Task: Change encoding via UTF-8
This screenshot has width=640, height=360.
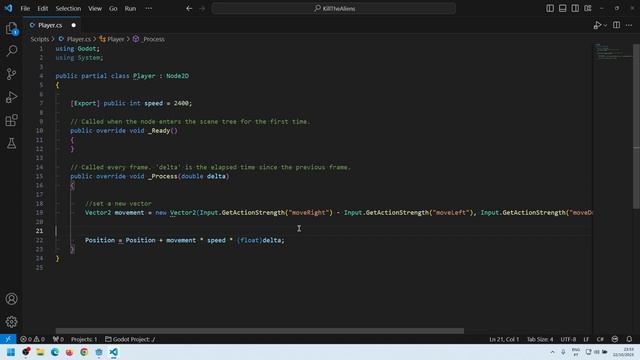Action: coord(568,339)
